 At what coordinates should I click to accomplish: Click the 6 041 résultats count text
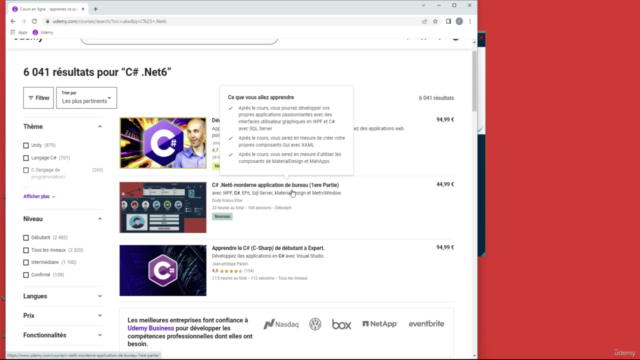pyautogui.click(x=436, y=98)
